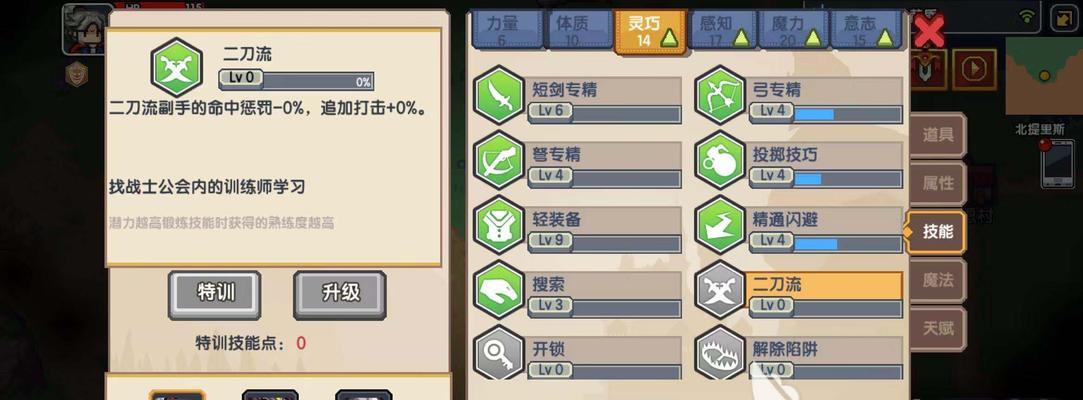Viewport: 1083px width, 400px height.
Task: Select the 搜索 search skill icon
Action: [499, 290]
